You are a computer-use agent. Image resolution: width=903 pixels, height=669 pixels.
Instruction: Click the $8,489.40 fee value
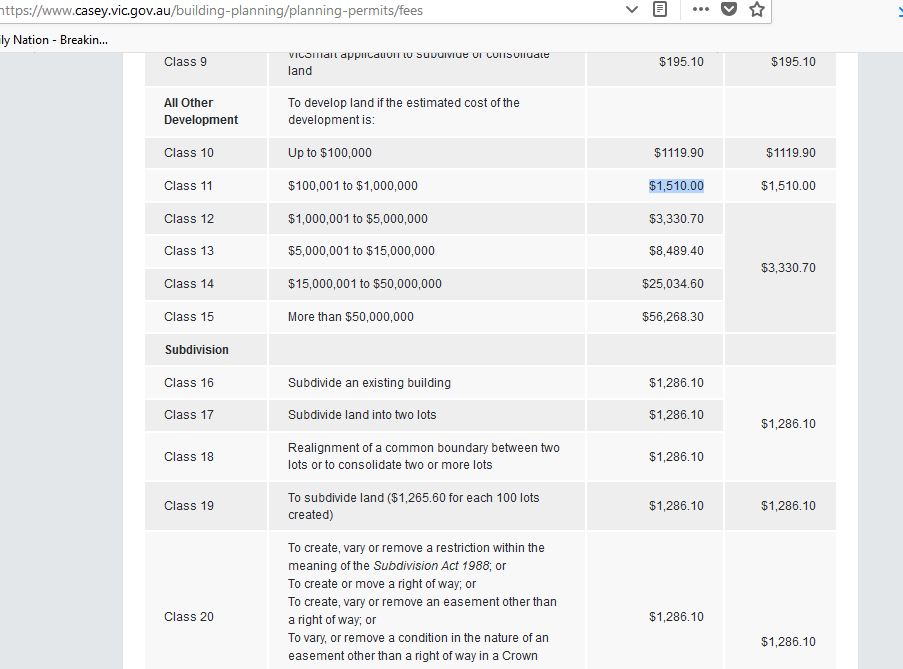click(x=676, y=251)
